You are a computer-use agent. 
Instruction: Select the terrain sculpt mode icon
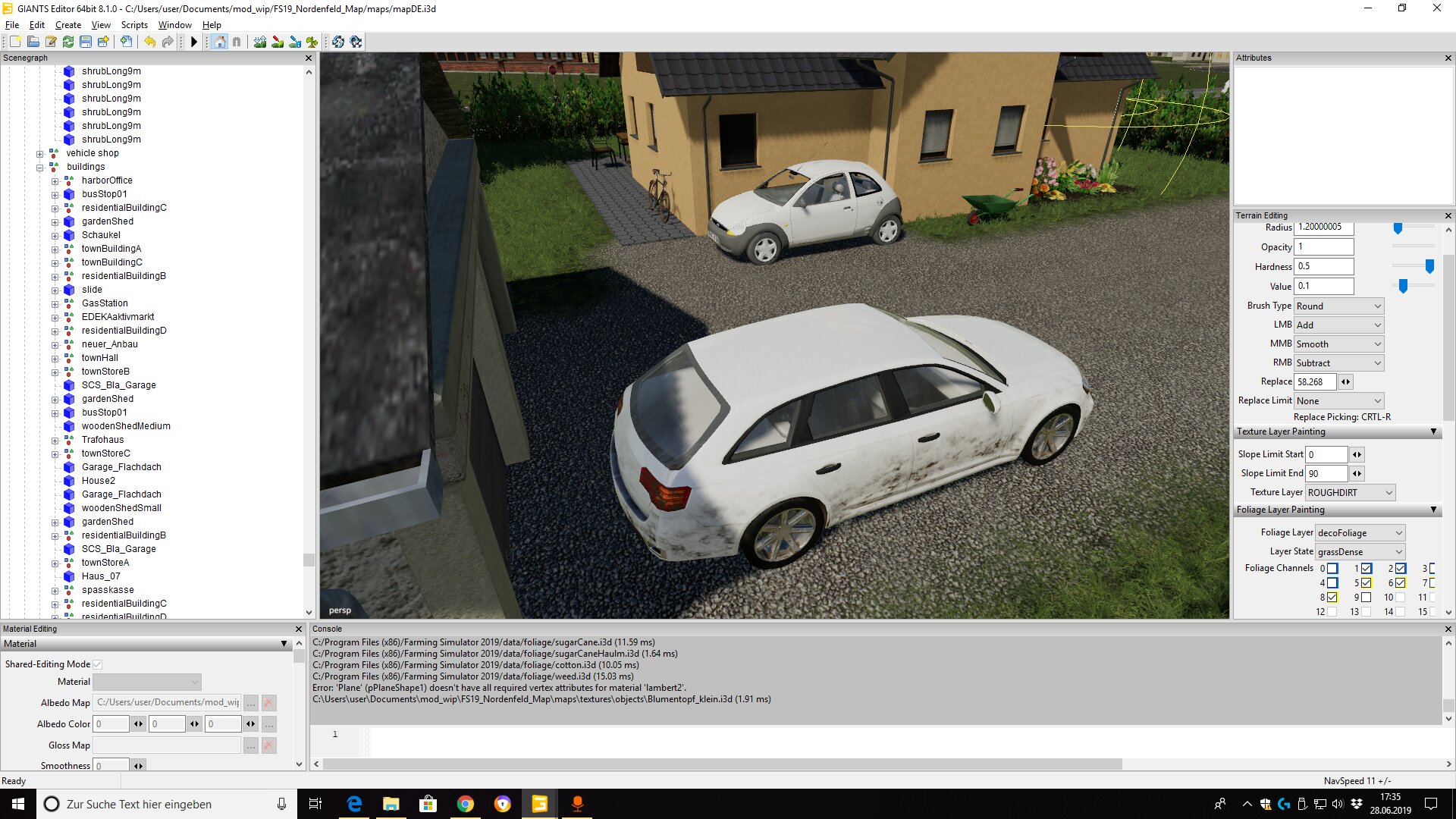(260, 42)
